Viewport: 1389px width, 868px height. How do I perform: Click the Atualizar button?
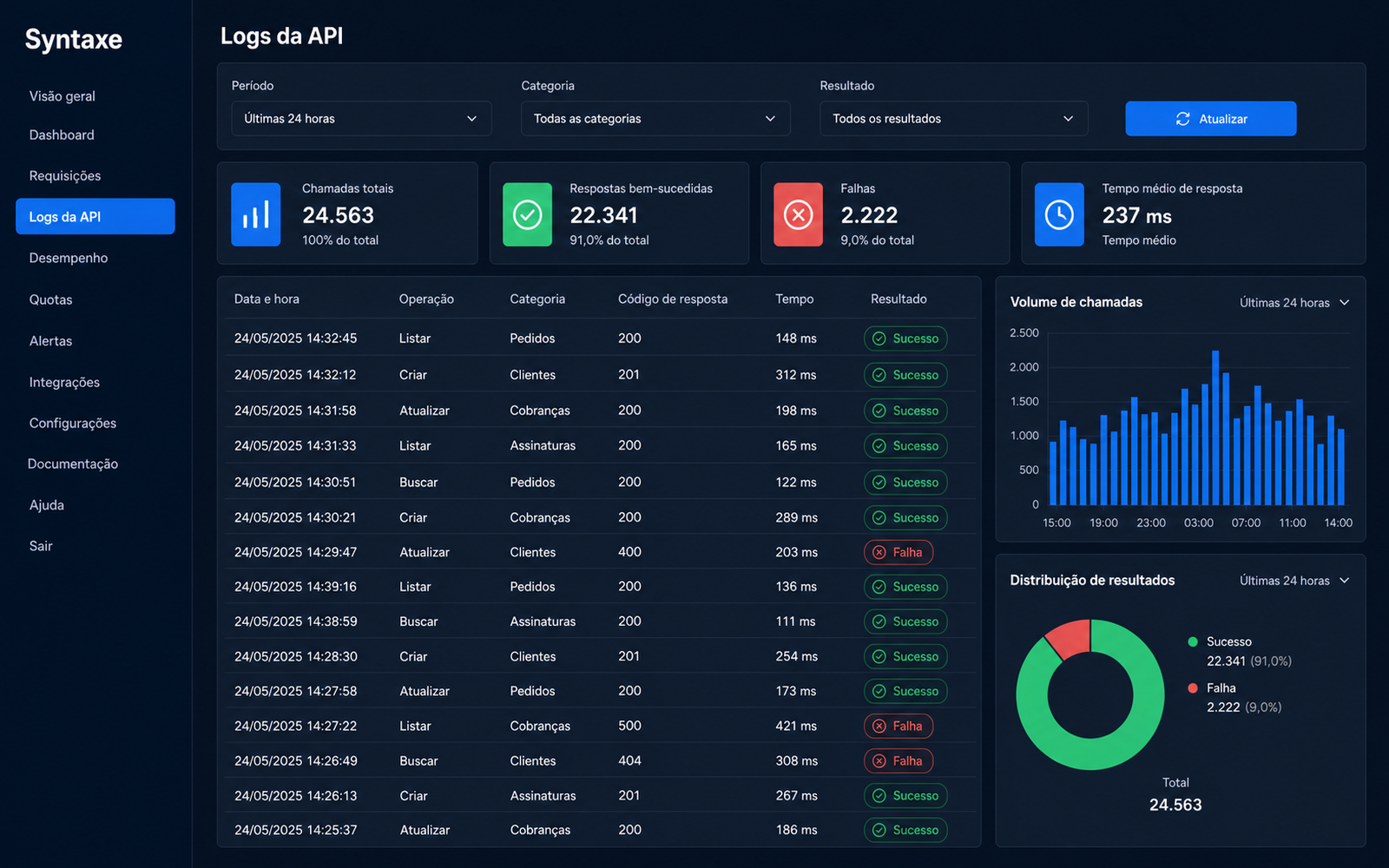(1211, 119)
